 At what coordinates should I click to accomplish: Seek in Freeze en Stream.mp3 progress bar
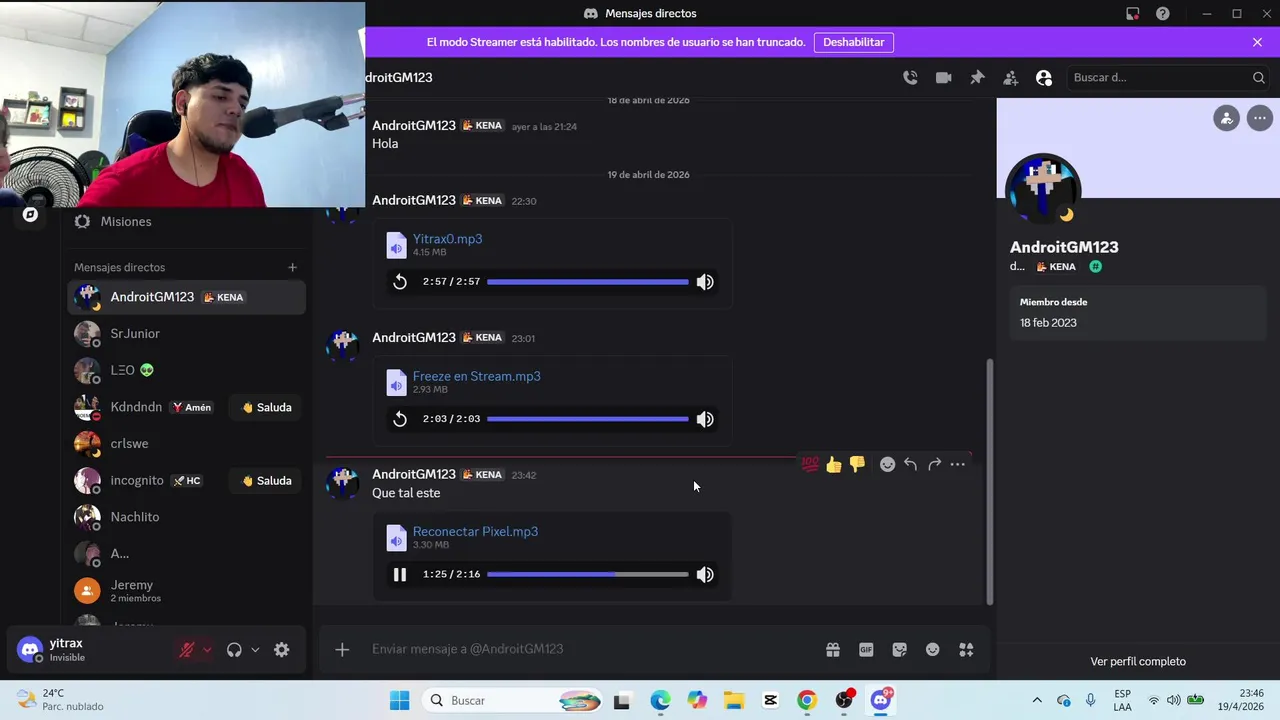coord(587,419)
